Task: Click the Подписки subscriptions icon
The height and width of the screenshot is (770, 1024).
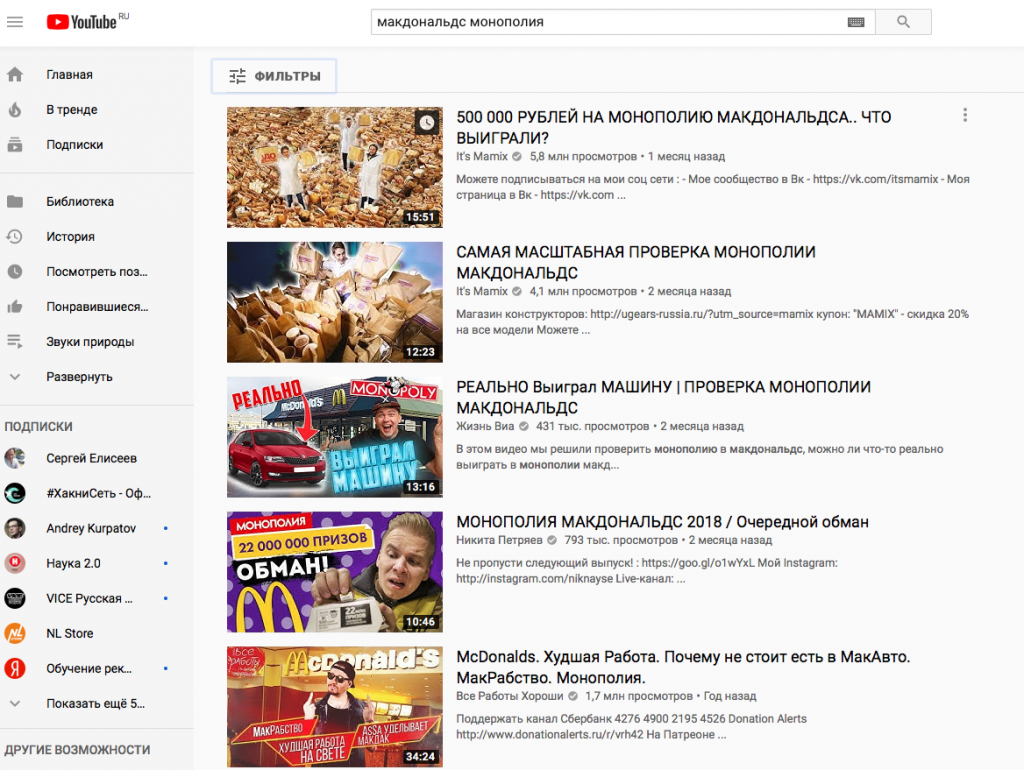Action: [x=15, y=144]
